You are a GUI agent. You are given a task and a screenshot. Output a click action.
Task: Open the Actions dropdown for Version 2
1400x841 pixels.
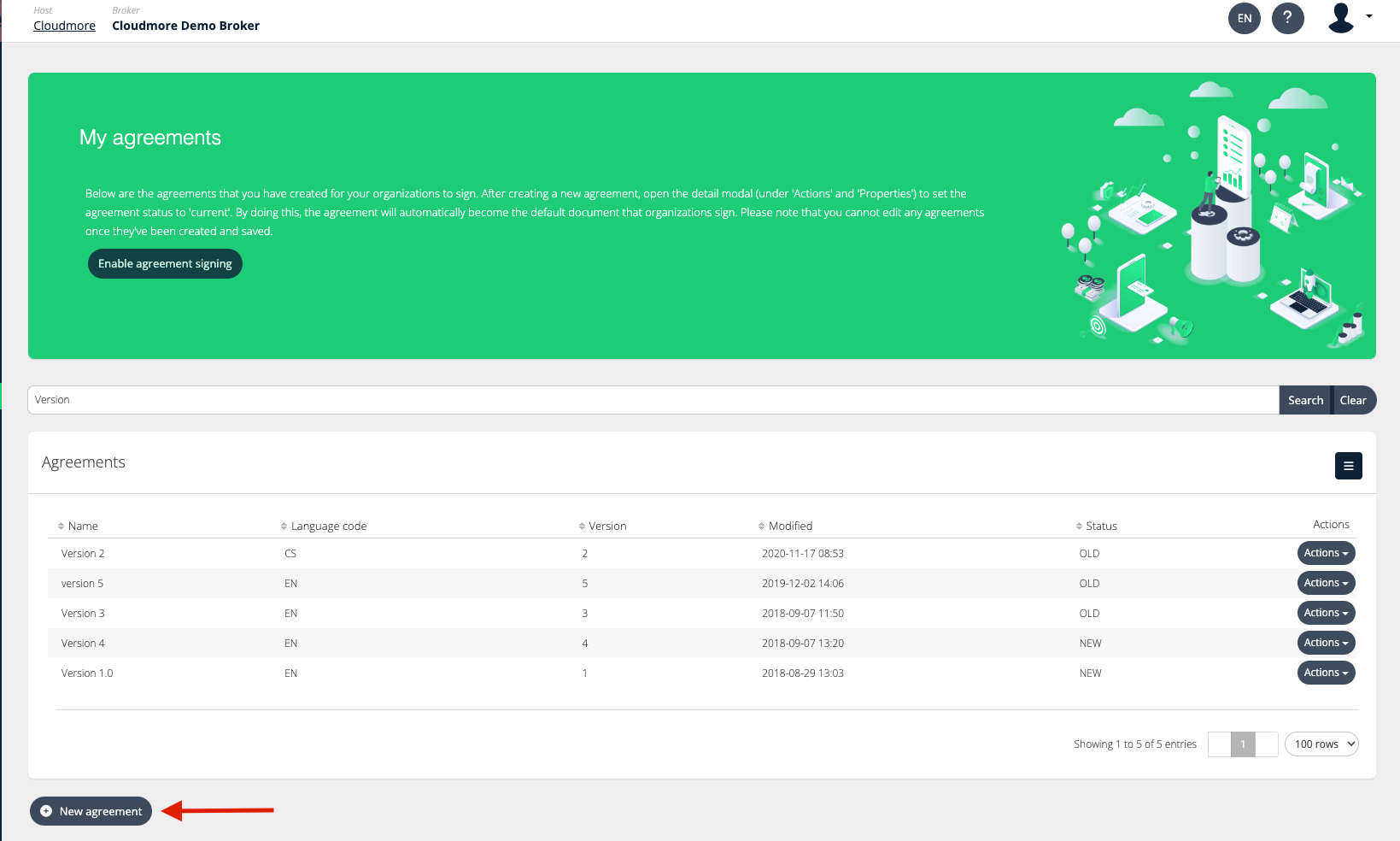(1326, 553)
